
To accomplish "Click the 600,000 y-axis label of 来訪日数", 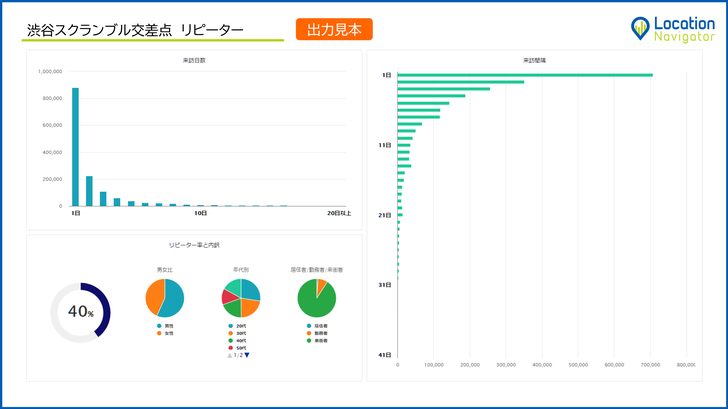I will pyautogui.click(x=52, y=125).
